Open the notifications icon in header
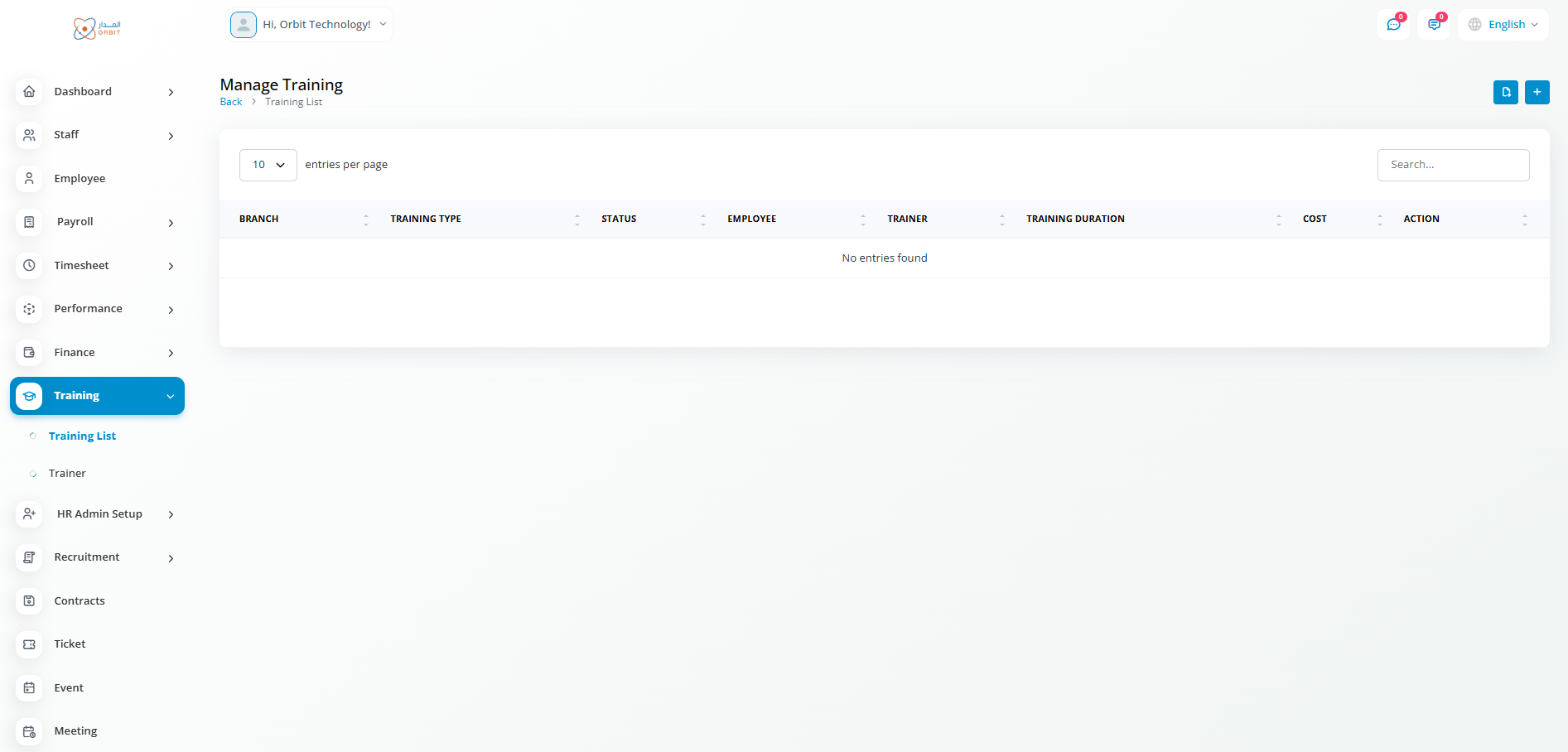This screenshot has width=1568, height=752. 1434,25
